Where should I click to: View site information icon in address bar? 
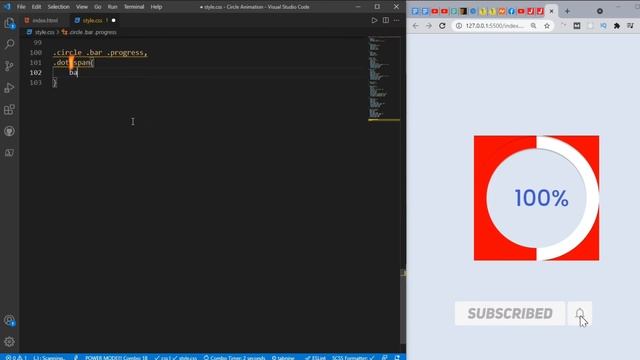pyautogui.click(x=459, y=26)
